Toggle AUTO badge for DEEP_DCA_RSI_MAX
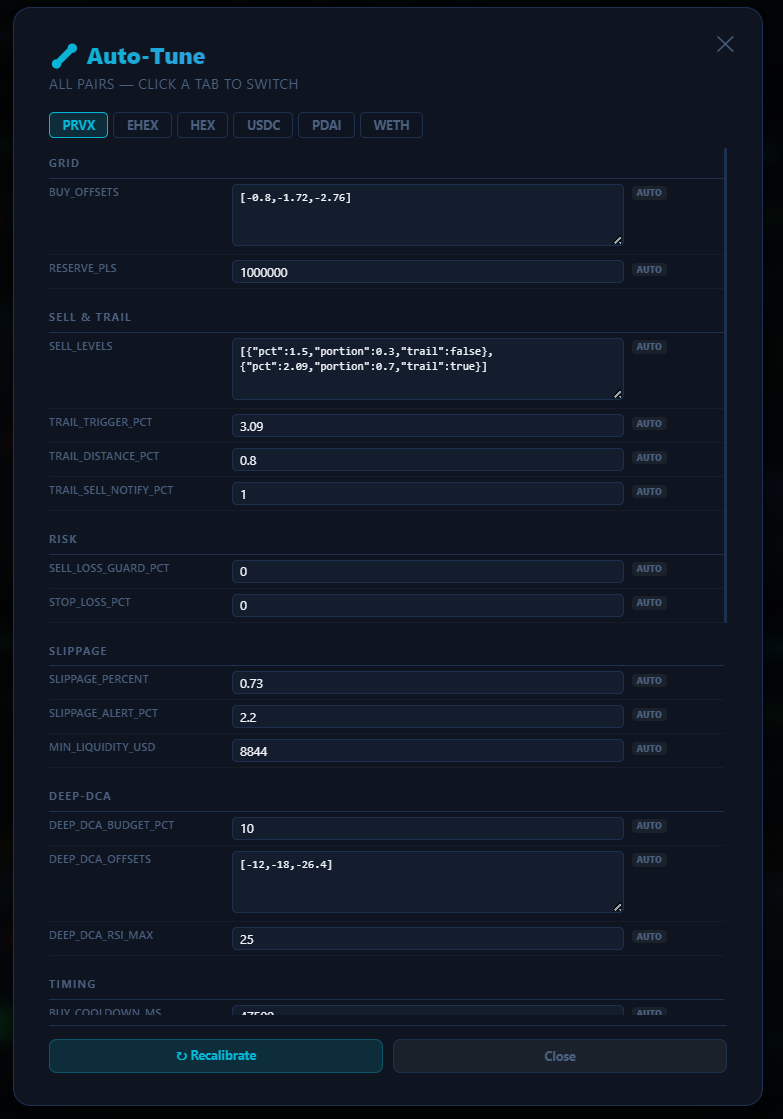This screenshot has width=783, height=1119. 649,936
